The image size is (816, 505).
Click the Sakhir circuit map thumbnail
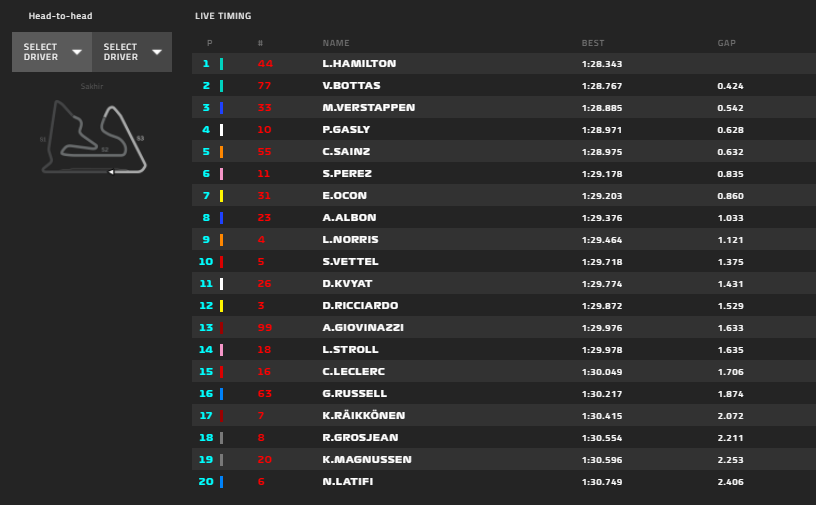point(94,137)
